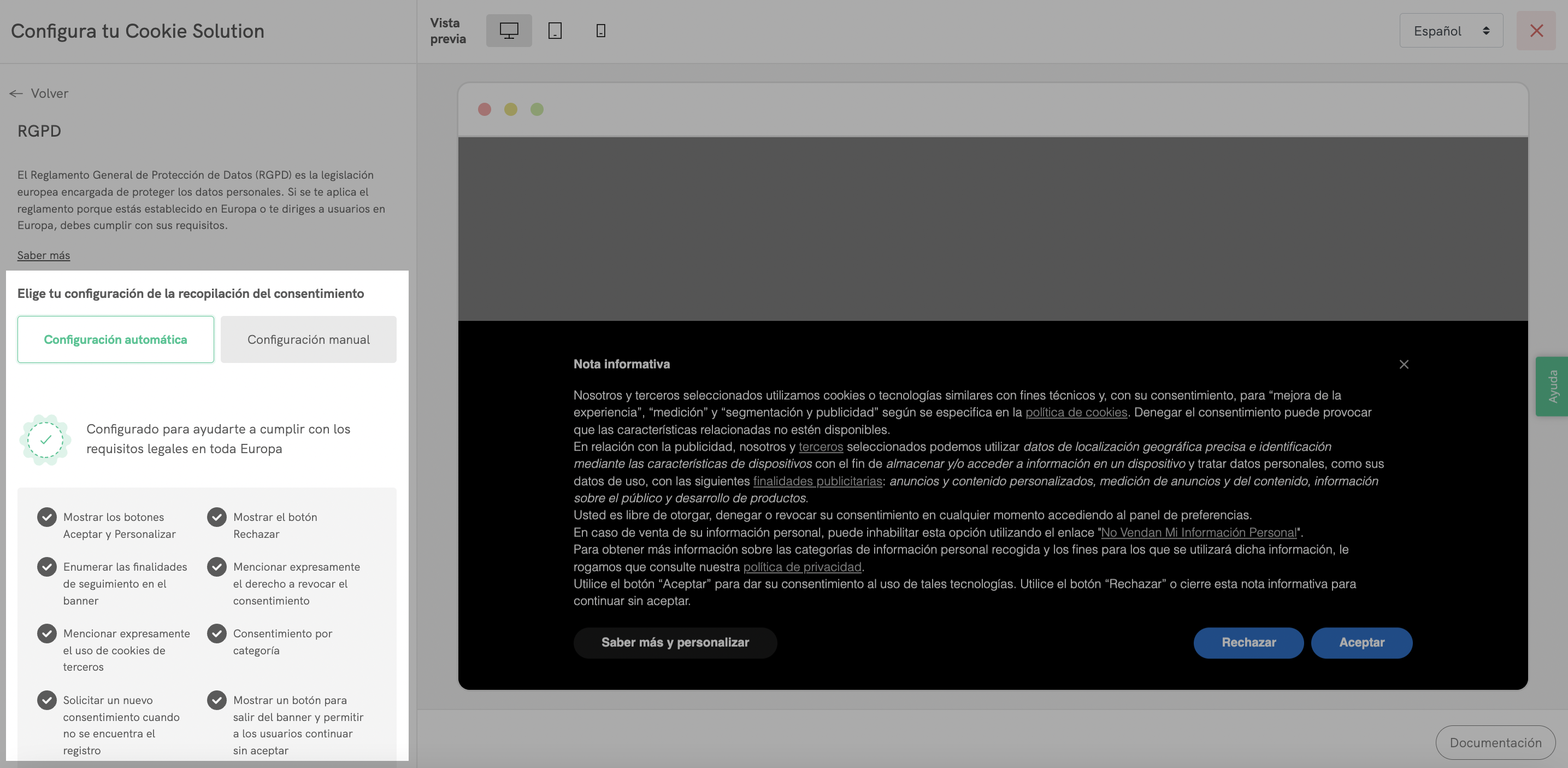Image resolution: width=1568 pixels, height=768 pixels.
Task: Open the Documentación button
Action: [1495, 742]
